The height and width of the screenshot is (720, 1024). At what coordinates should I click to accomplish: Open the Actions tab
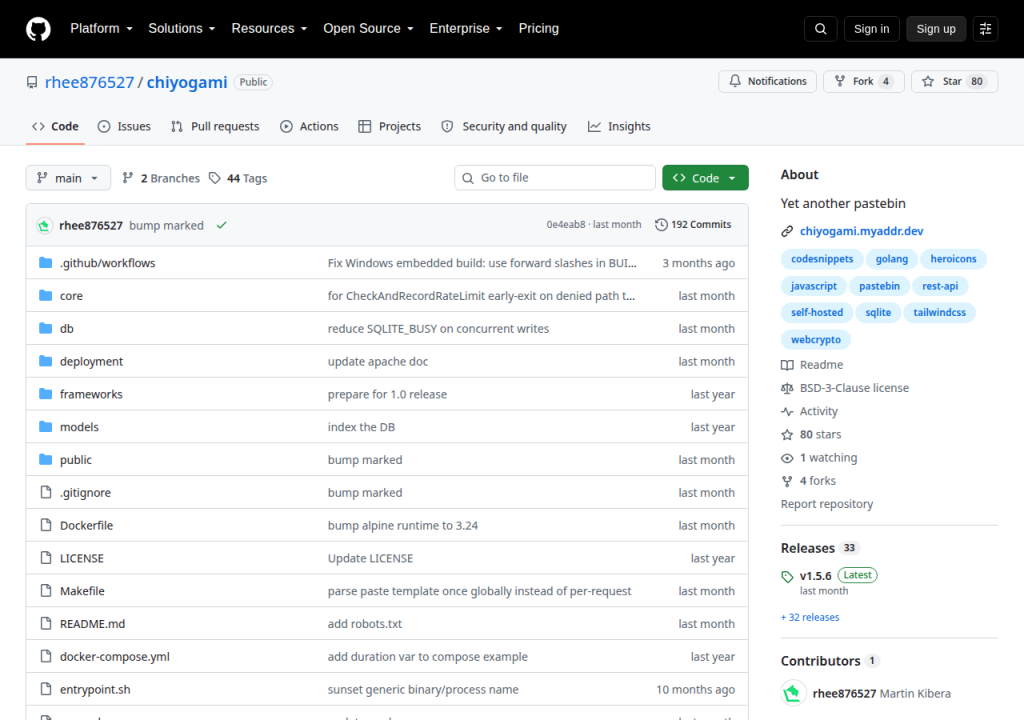pos(310,127)
